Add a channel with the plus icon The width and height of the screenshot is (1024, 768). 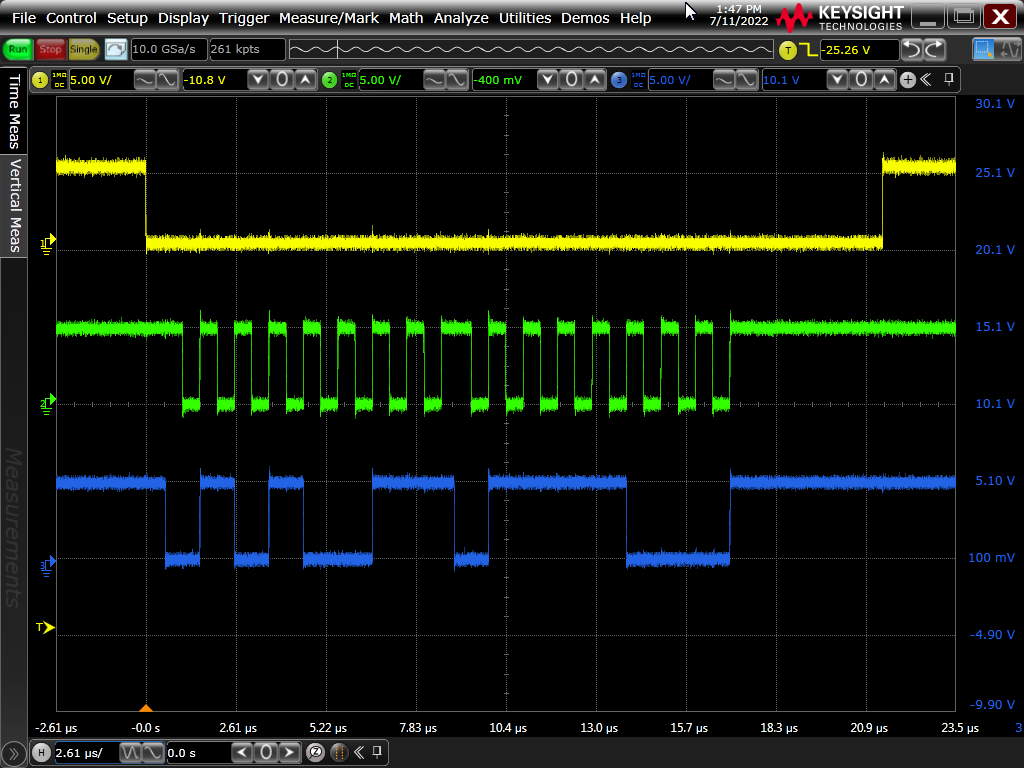[x=908, y=80]
